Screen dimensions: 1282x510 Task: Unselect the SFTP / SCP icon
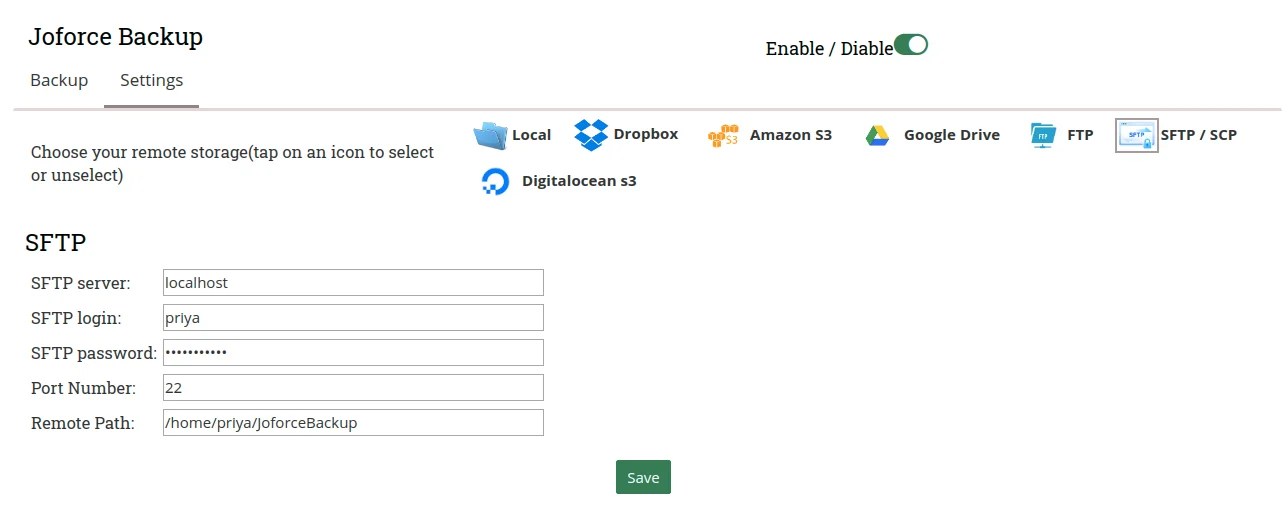tap(1136, 135)
